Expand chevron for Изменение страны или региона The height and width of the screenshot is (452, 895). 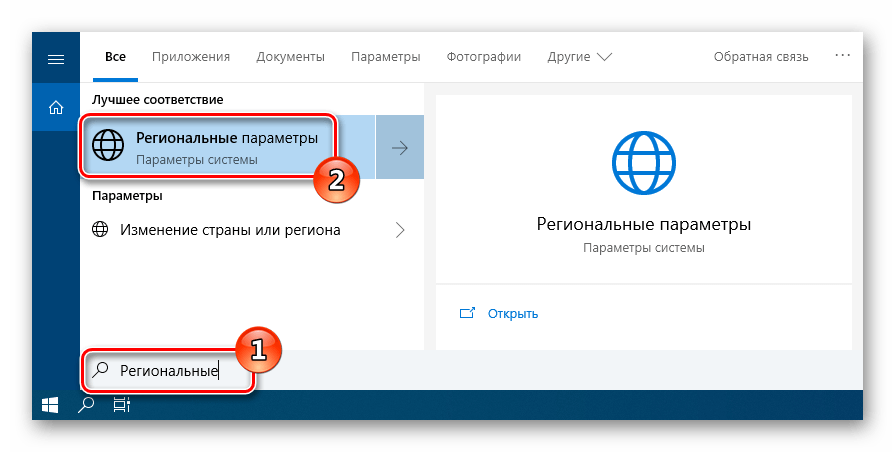[400, 230]
